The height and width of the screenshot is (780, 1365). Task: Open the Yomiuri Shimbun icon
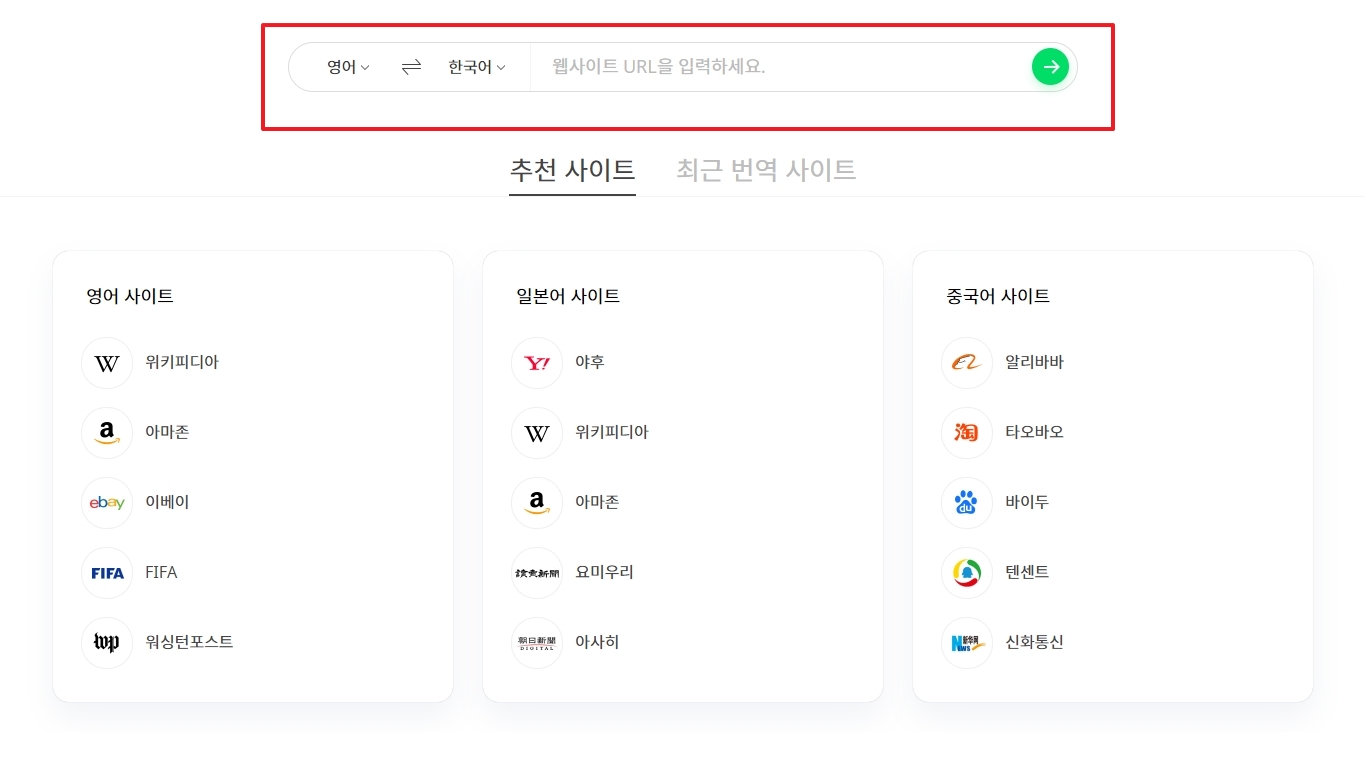pos(537,572)
